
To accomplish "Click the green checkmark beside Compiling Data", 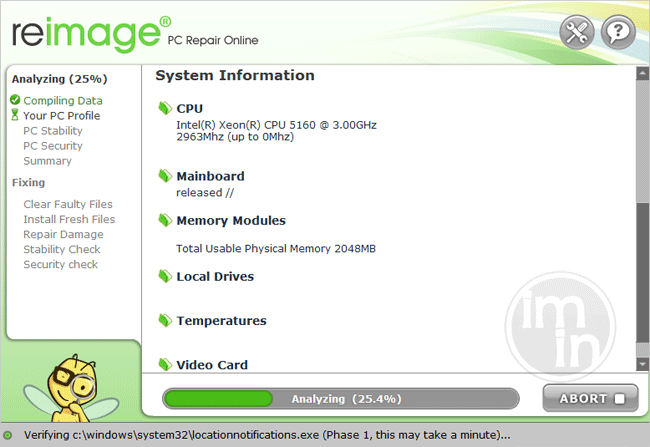I will pyautogui.click(x=15, y=100).
